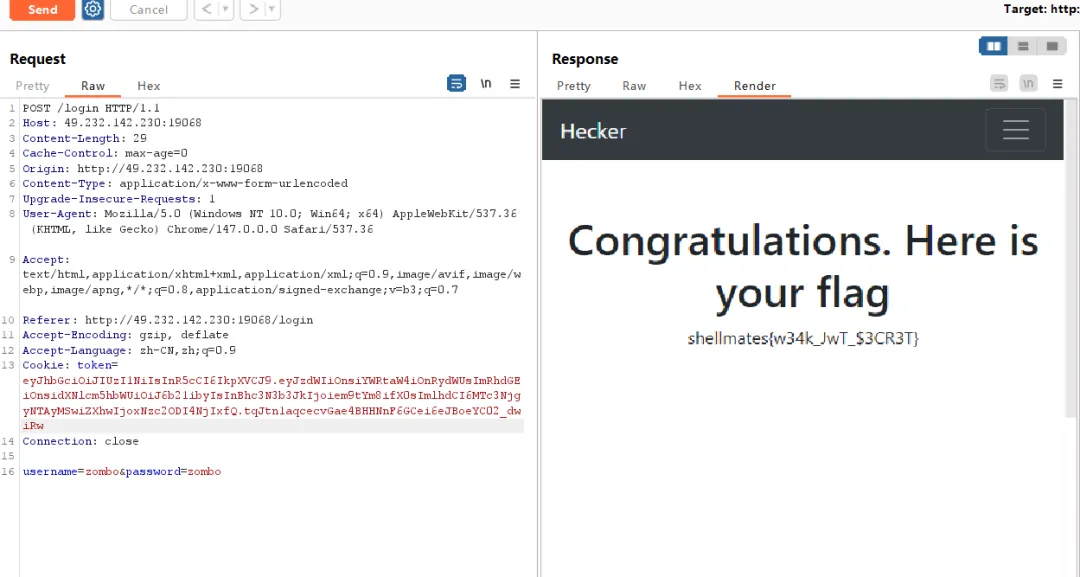Open back history dropdown arrow
Image resolution: width=1080 pixels, height=577 pixels.
[226, 10]
